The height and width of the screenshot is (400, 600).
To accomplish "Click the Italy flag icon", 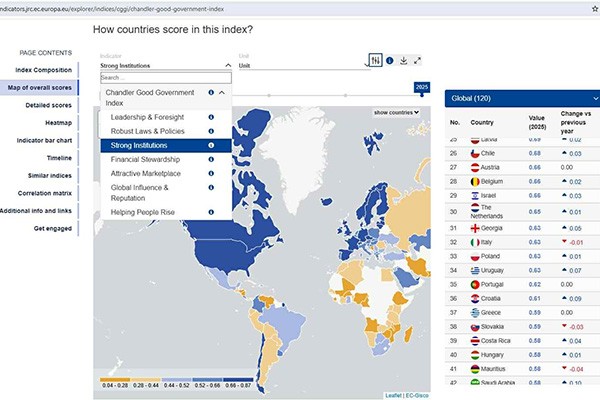I will tap(475, 242).
